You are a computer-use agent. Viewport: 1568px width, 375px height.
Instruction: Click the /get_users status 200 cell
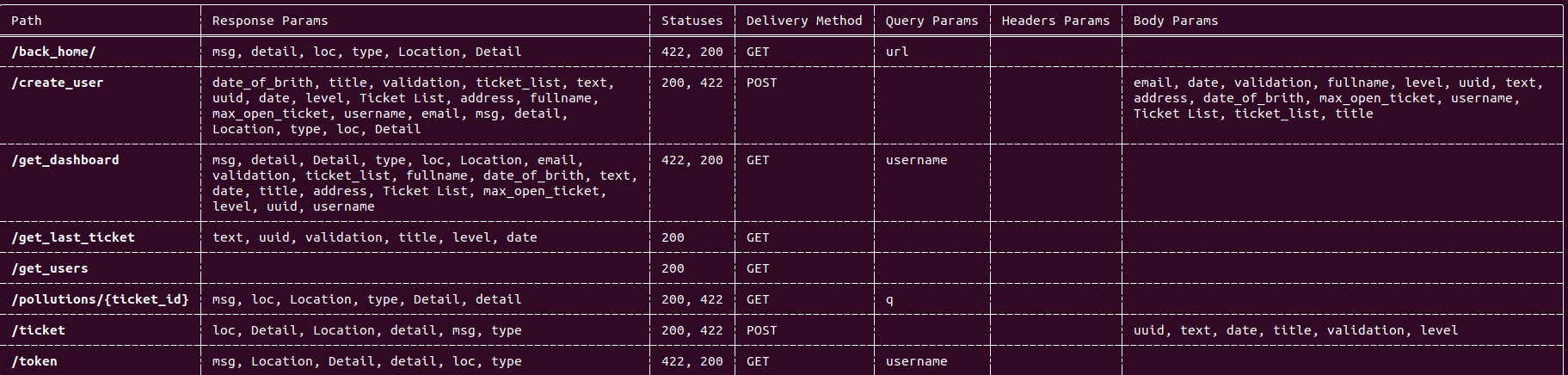pos(673,268)
